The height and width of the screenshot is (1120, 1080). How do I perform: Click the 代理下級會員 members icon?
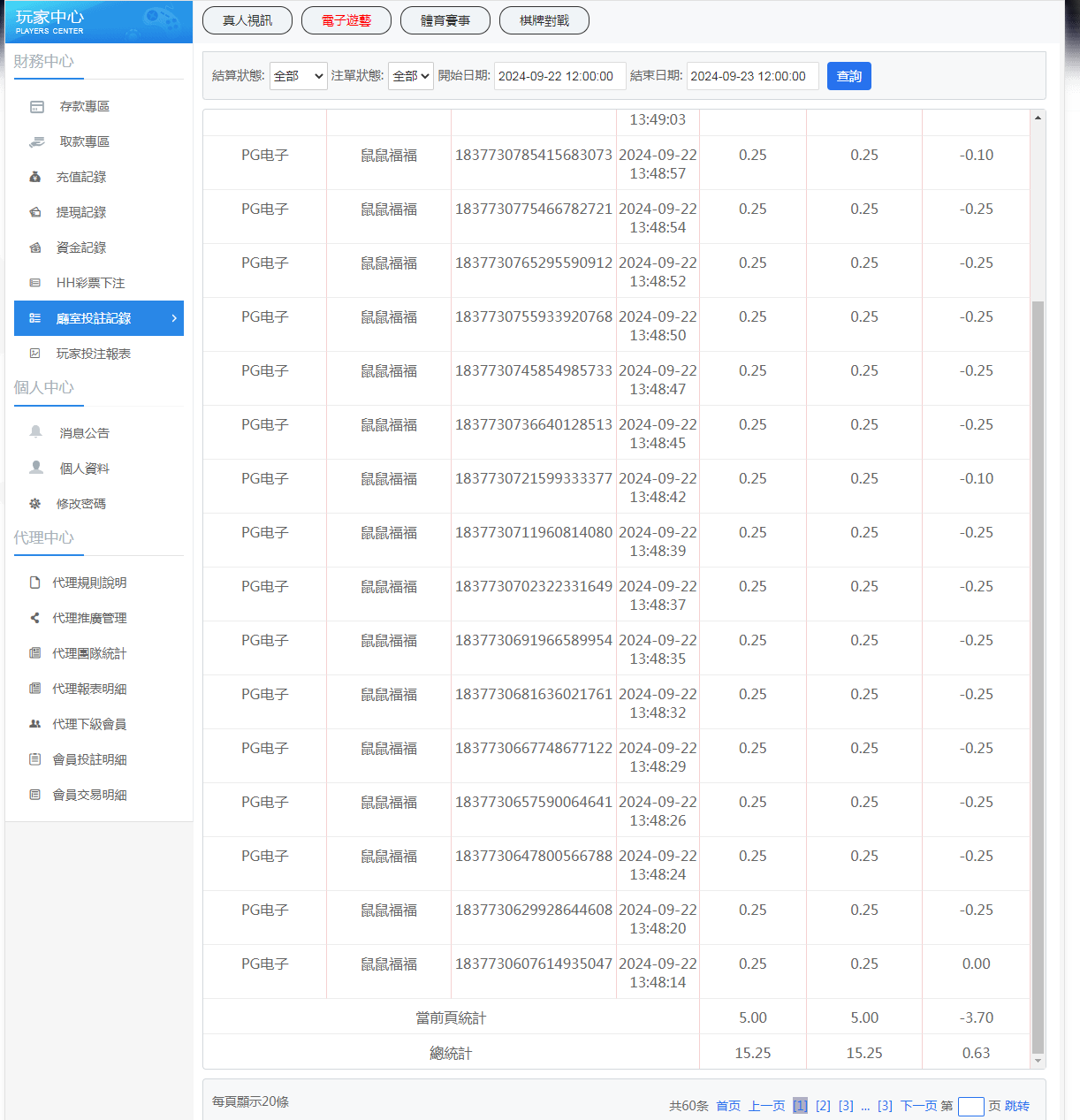(x=35, y=725)
